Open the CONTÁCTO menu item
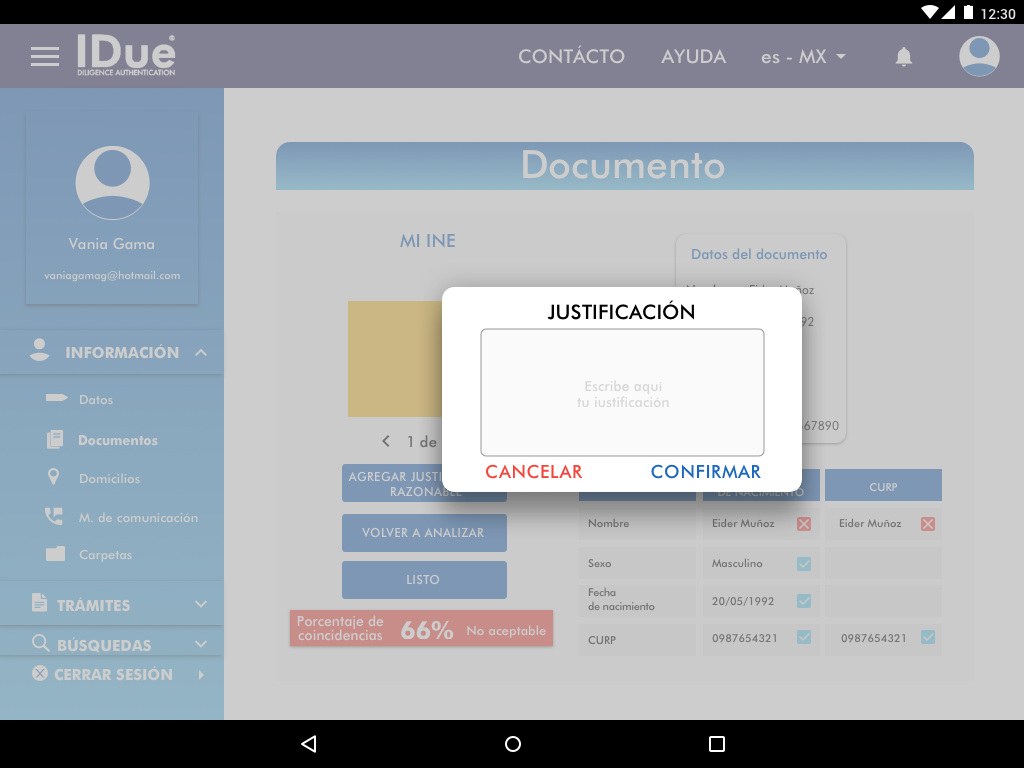 pos(571,57)
